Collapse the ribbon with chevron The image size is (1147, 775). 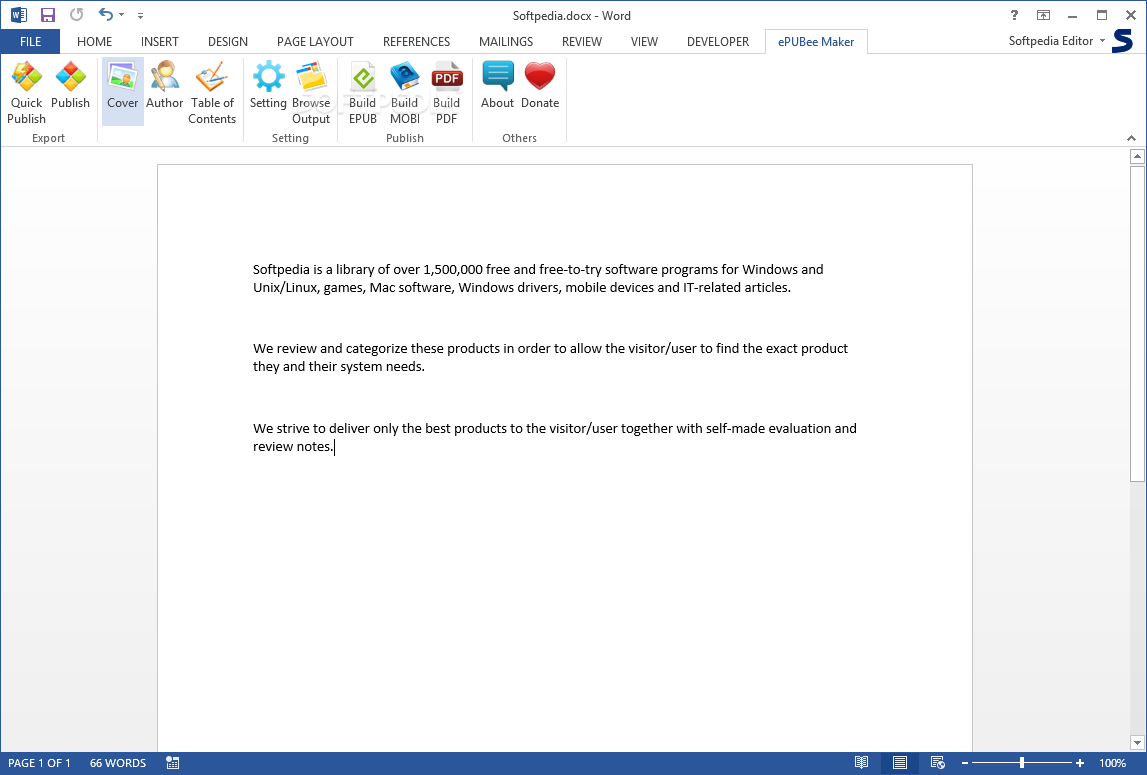[1131, 138]
